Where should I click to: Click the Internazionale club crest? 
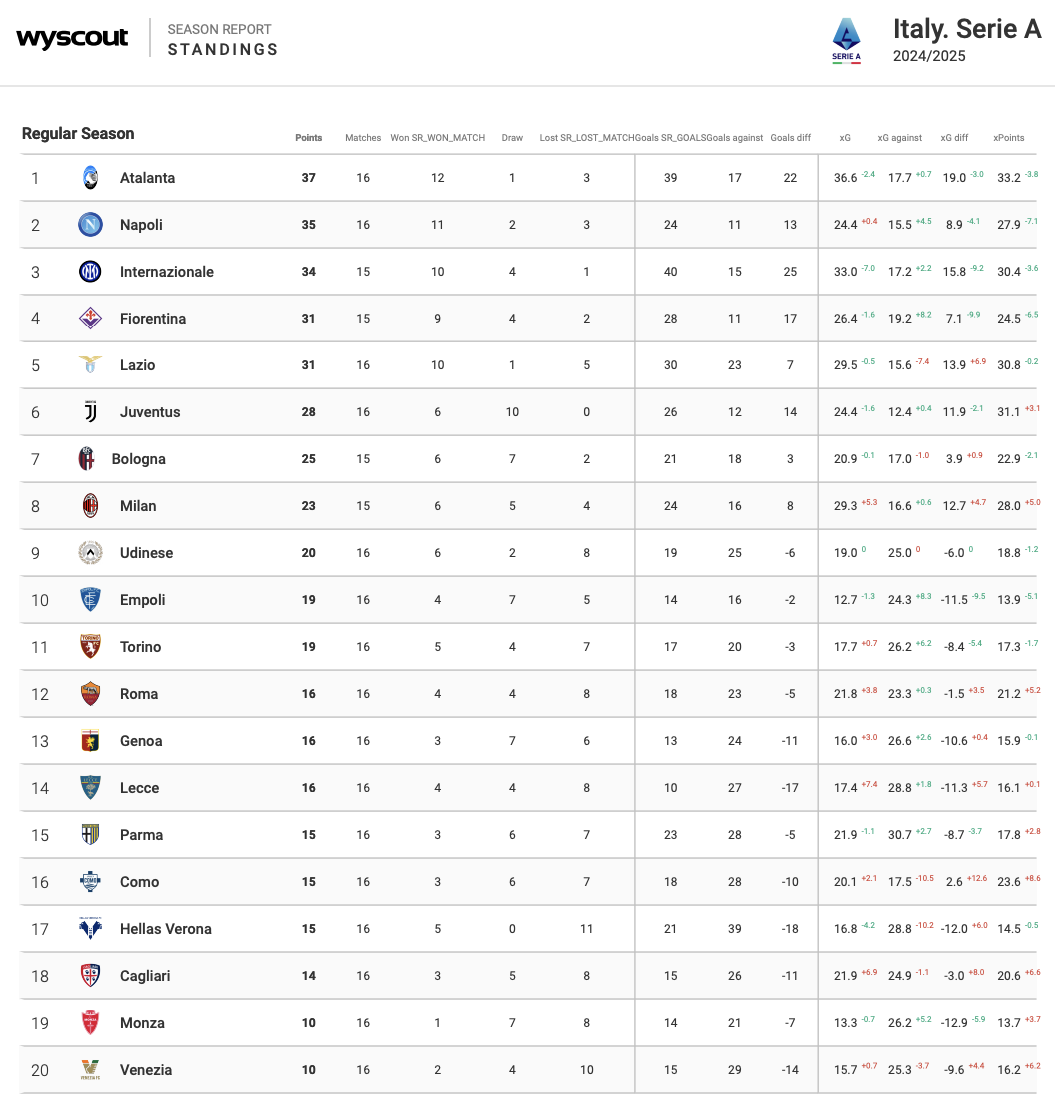coord(90,272)
